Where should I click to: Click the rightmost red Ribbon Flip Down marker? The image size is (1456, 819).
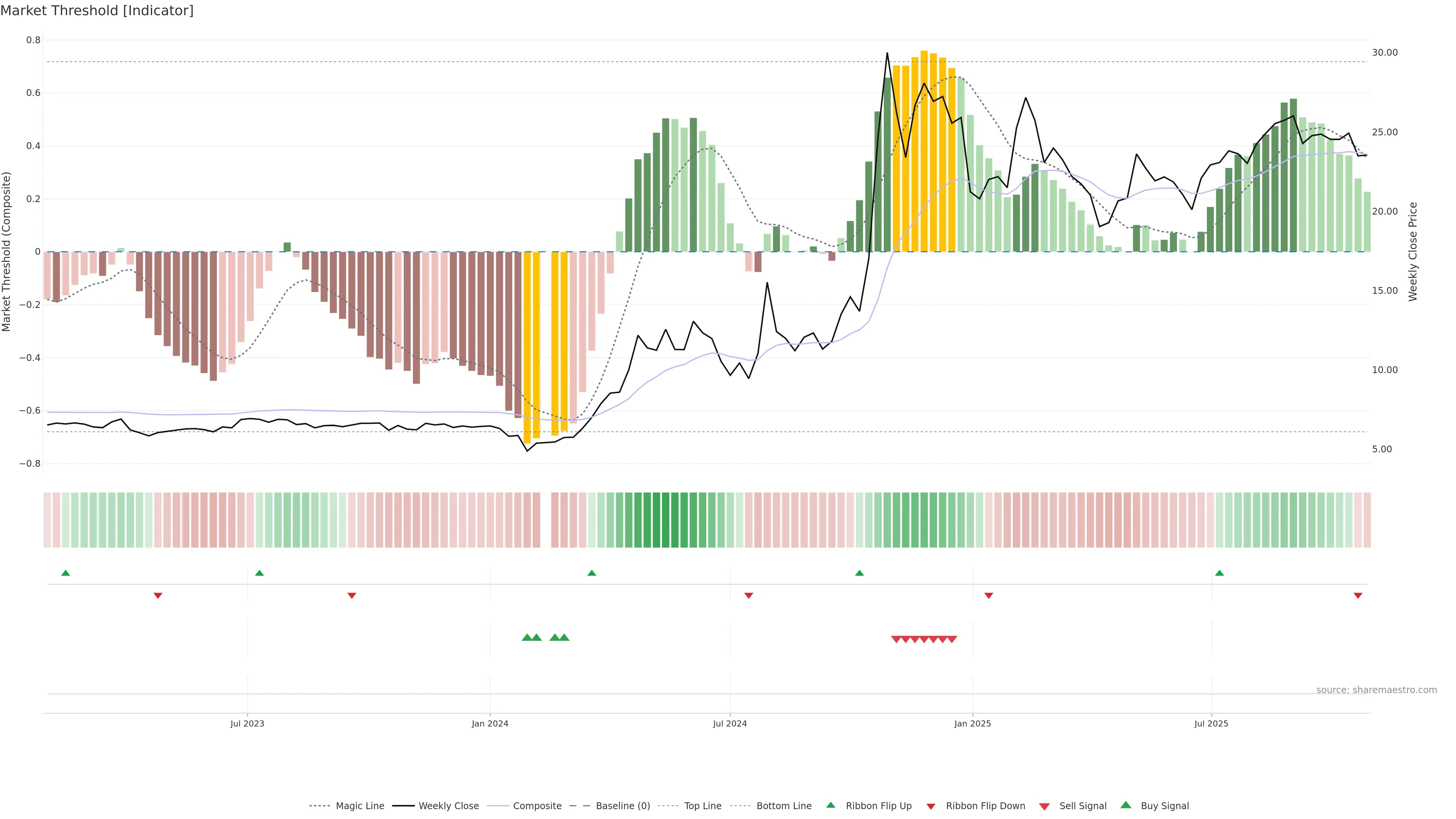coord(1358,596)
